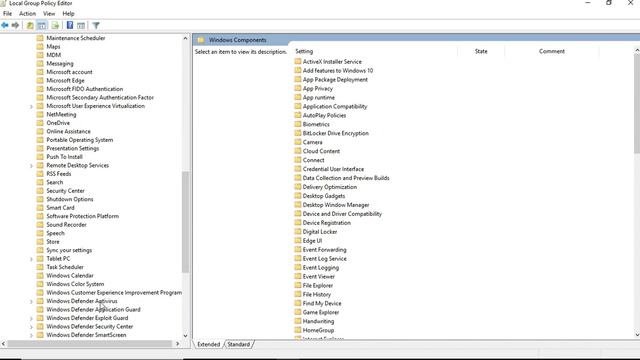This screenshot has width=640, height=360.
Task: Click the Filter funnel toolbar icon
Action: pyautogui.click(x=96, y=25)
